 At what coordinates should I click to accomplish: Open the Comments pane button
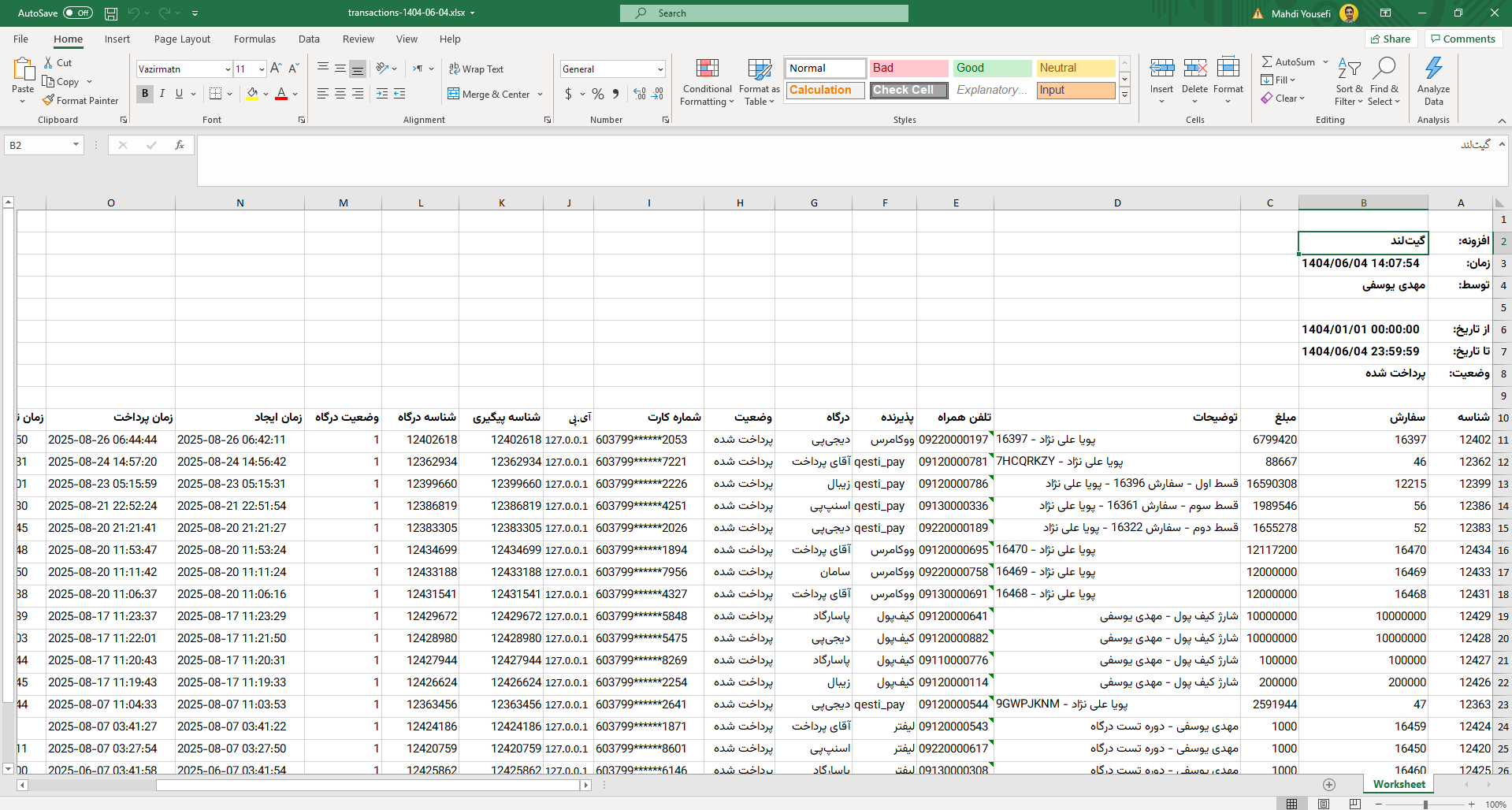tap(1462, 39)
